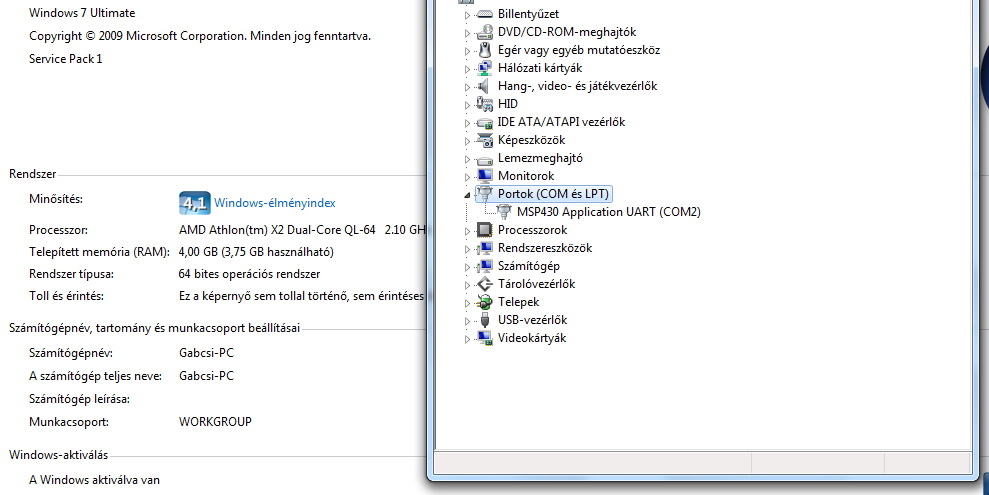
Task: Select the Lemezmeghajtó label
Action: 540,158
